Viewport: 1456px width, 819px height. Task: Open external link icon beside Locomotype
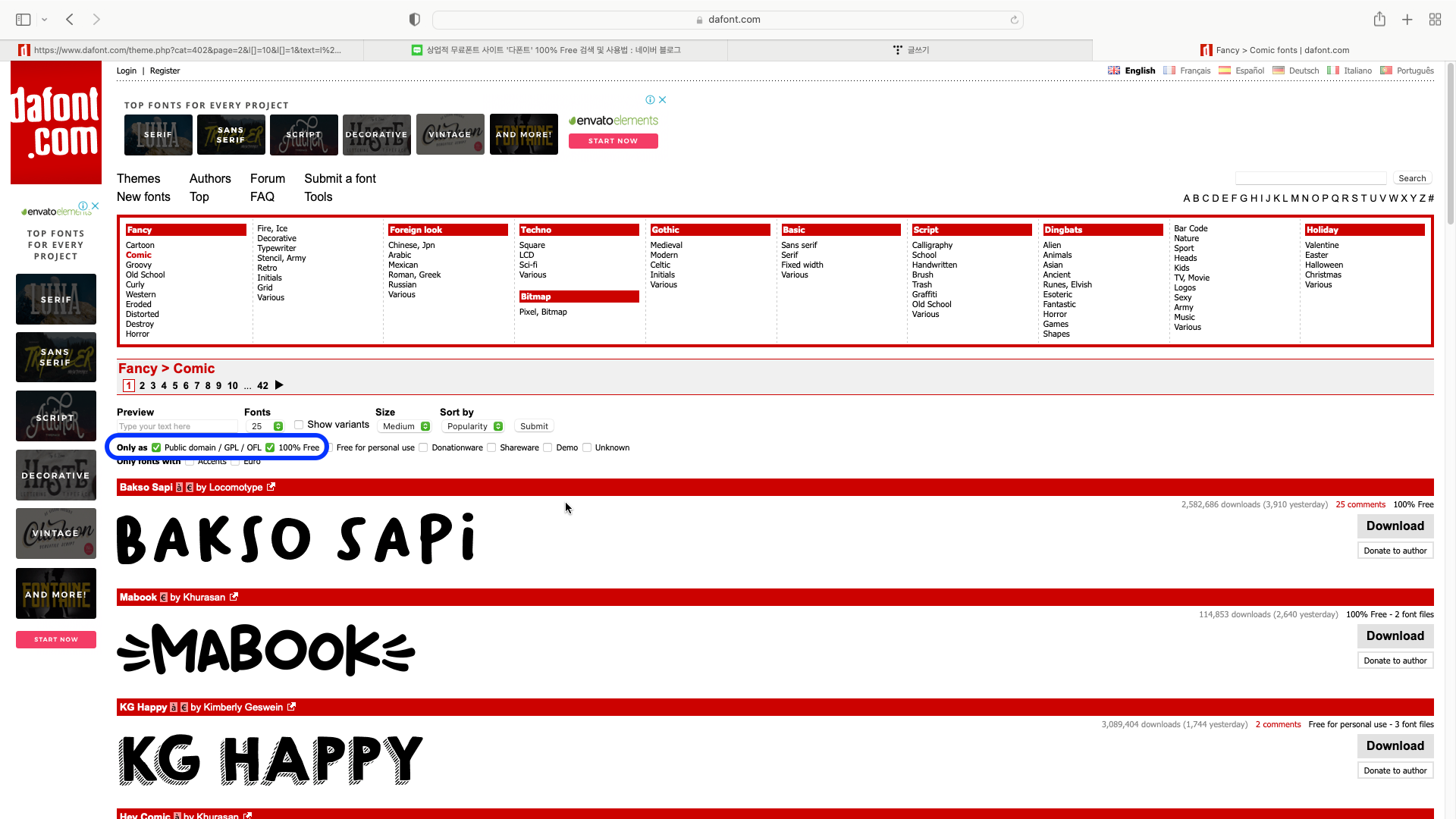(271, 487)
